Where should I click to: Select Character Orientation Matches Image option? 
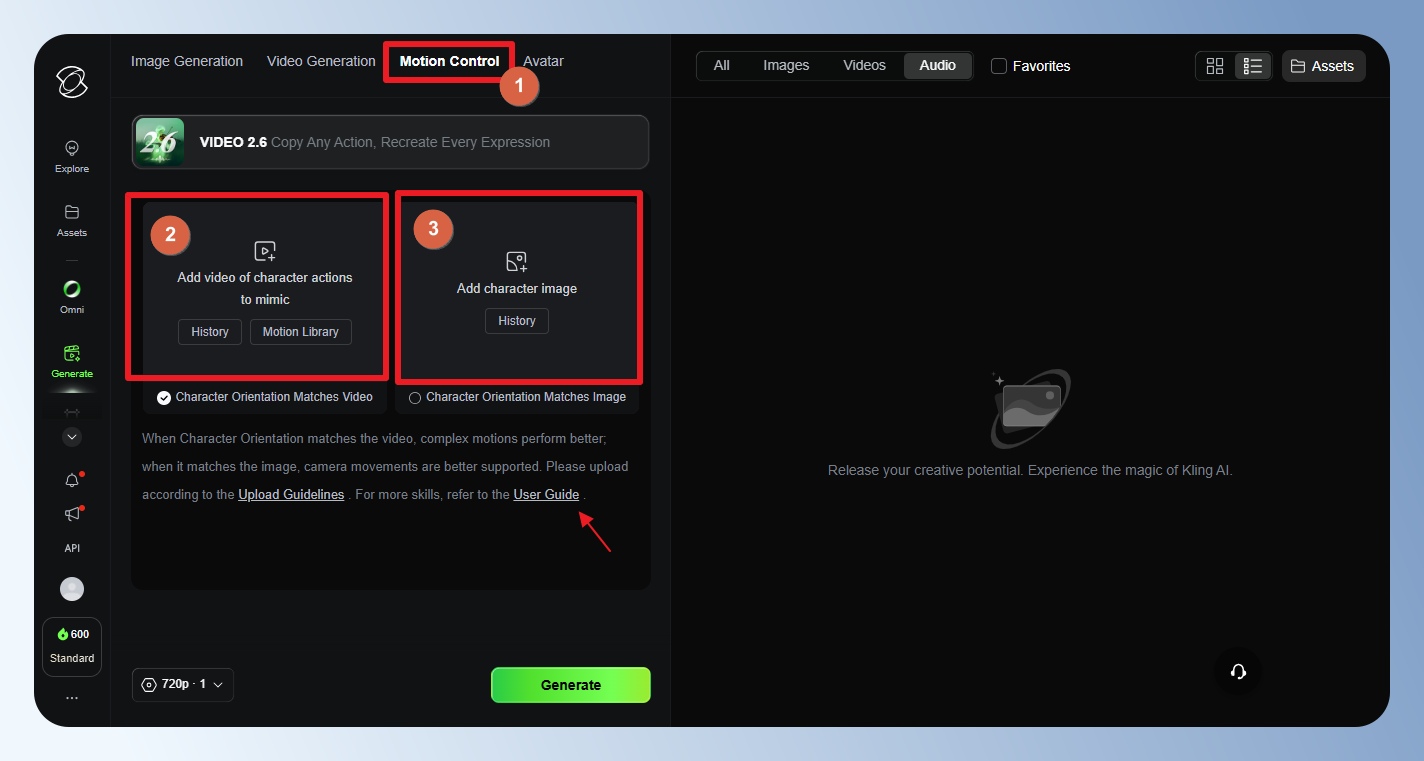coord(415,398)
